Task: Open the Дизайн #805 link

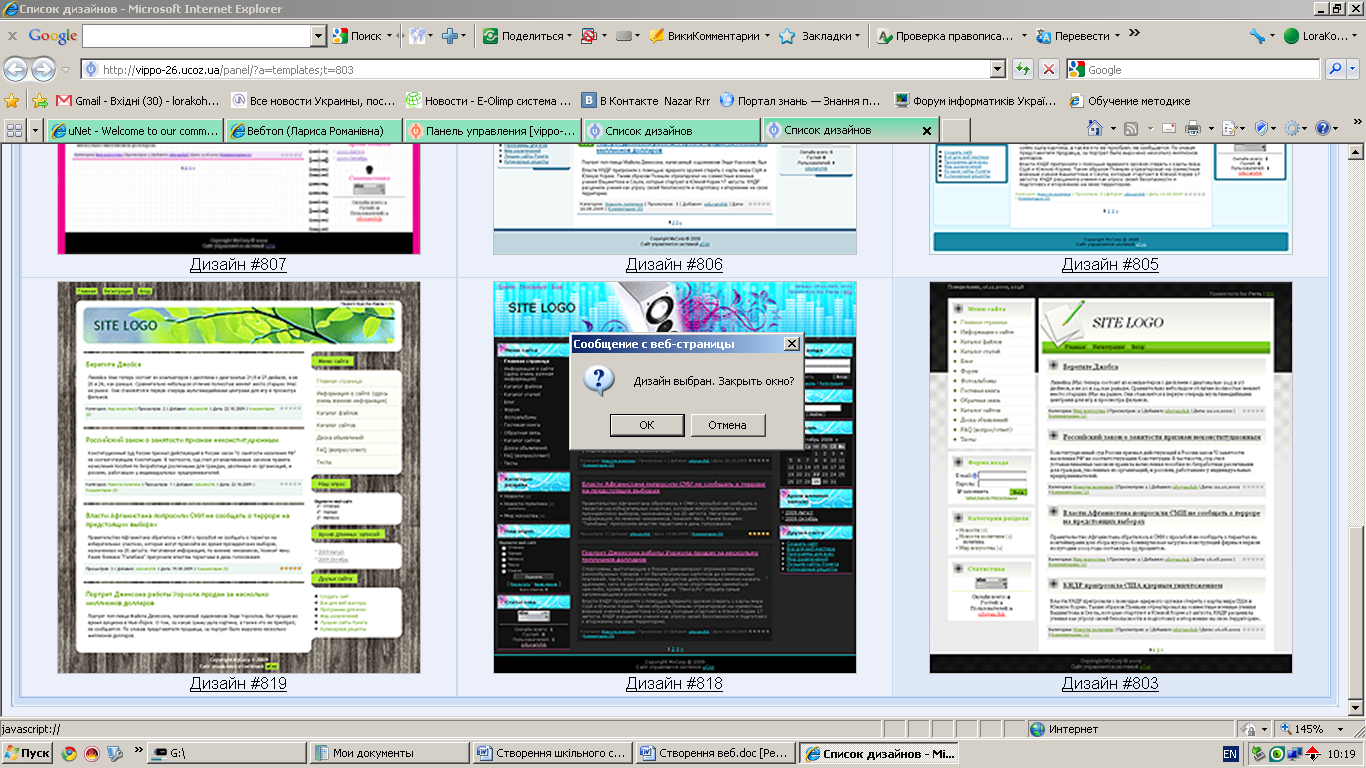Action: [x=1110, y=265]
